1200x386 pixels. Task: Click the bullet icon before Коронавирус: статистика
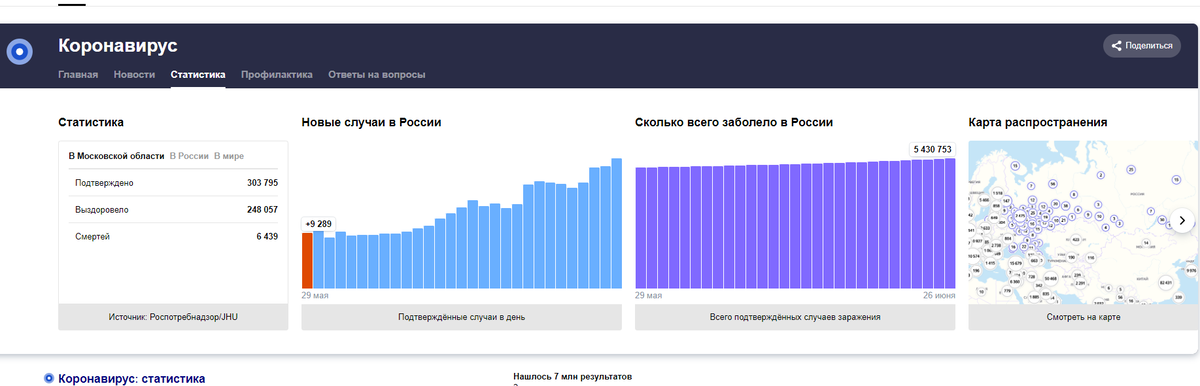point(49,379)
